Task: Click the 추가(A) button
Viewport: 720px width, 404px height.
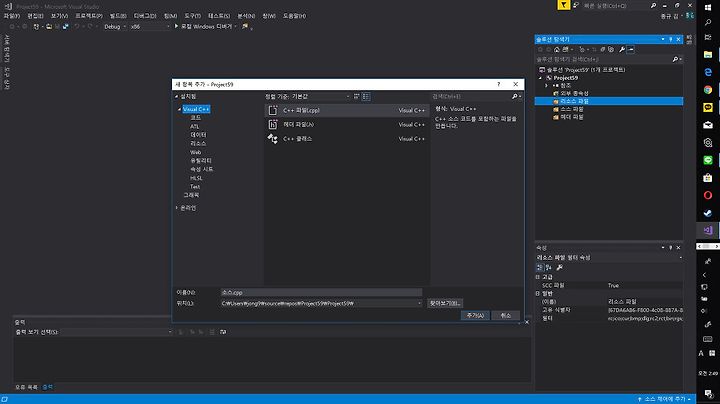Action: (475, 315)
